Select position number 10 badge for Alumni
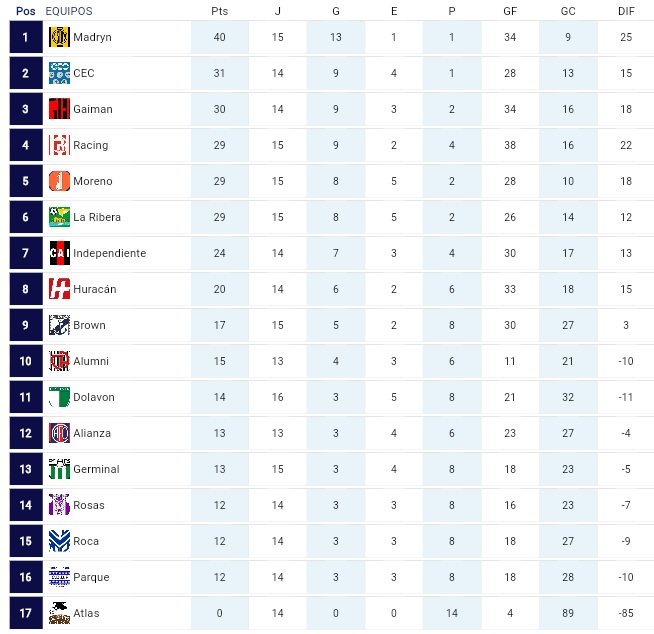Screen dimensions: 654x634 (26, 361)
